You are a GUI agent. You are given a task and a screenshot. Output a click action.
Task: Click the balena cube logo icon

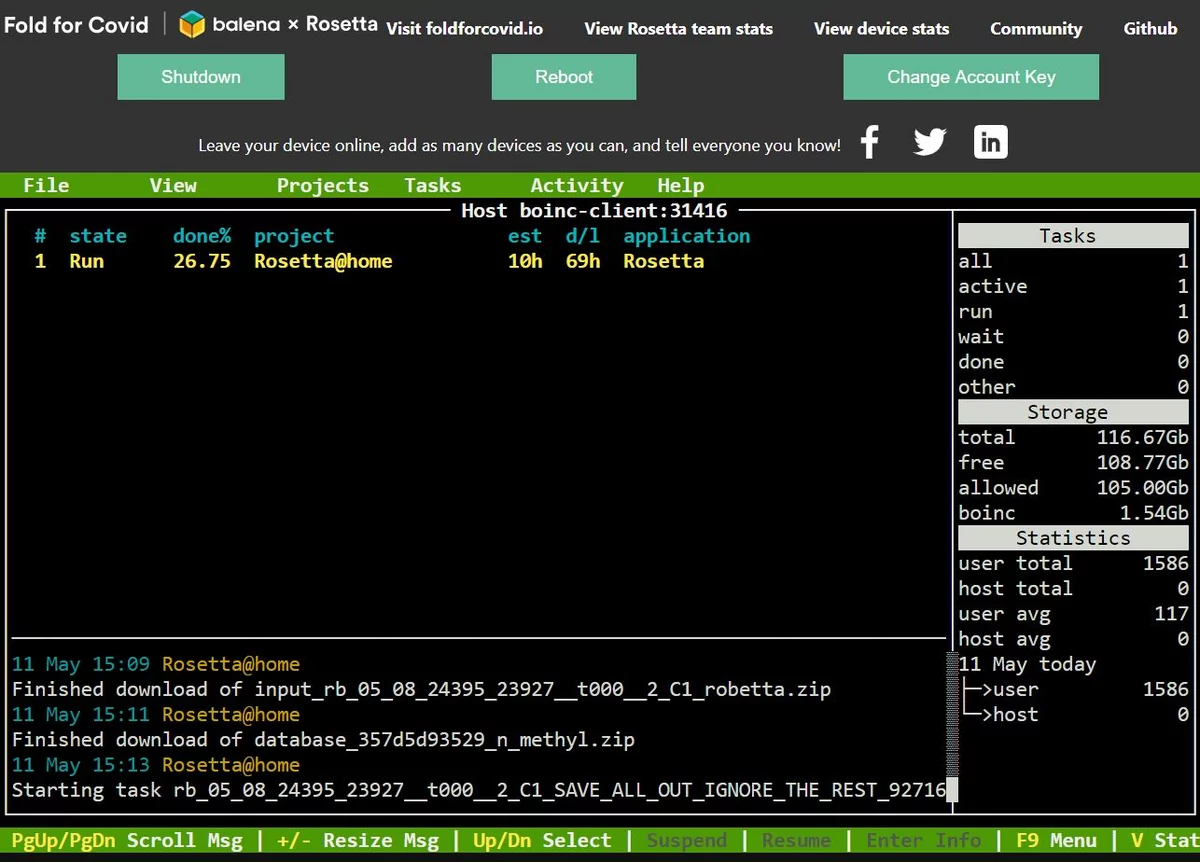pos(192,24)
